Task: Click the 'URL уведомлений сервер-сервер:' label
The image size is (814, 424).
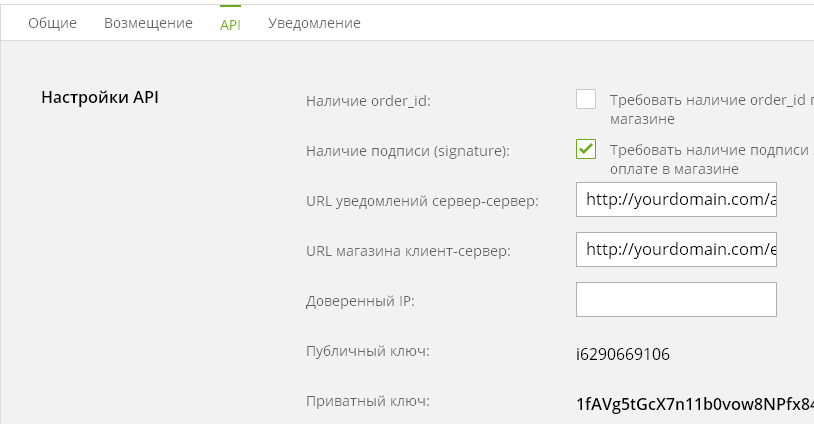Action: tap(422, 201)
